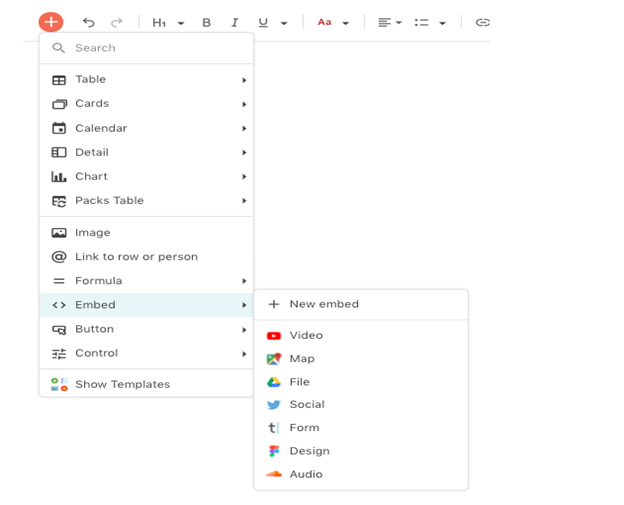
Task: Click the colorful templates icon
Action: (59, 384)
